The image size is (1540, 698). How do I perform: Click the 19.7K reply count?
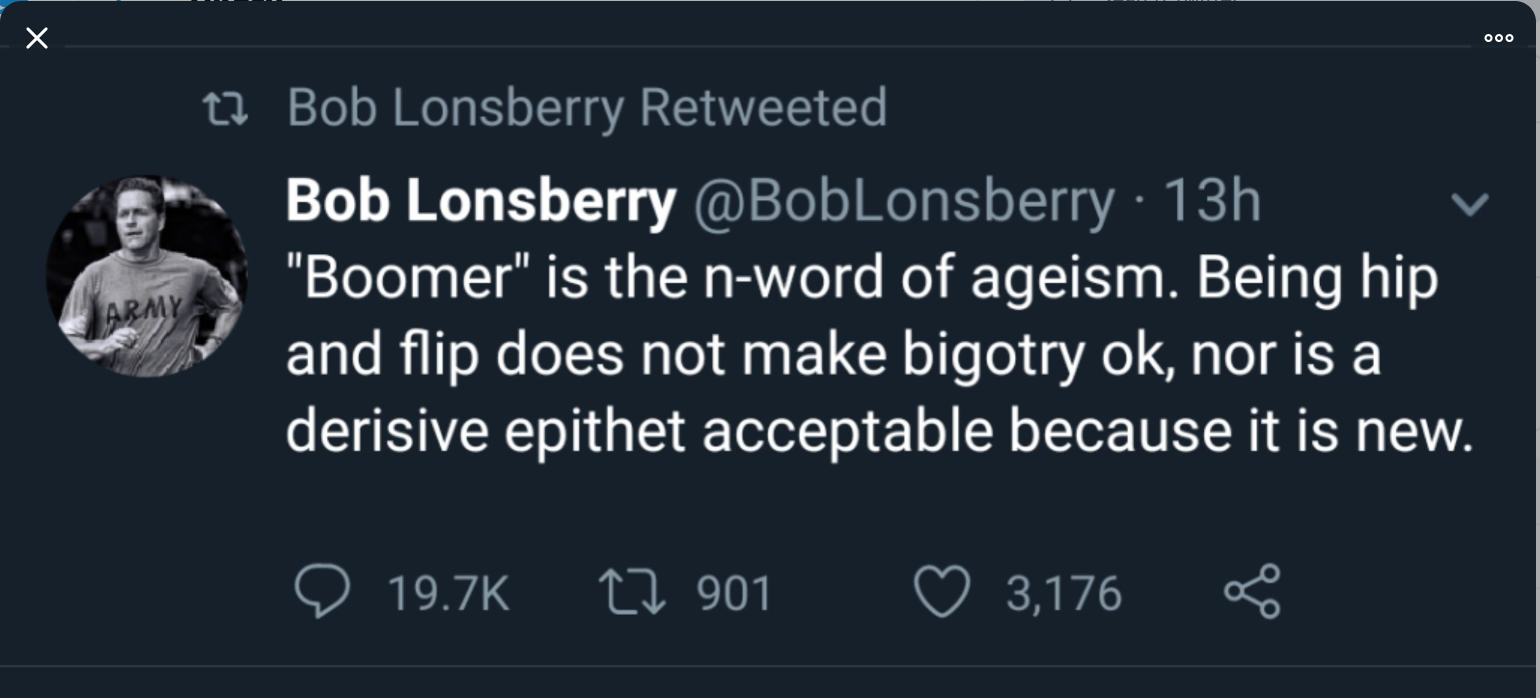click(x=448, y=594)
